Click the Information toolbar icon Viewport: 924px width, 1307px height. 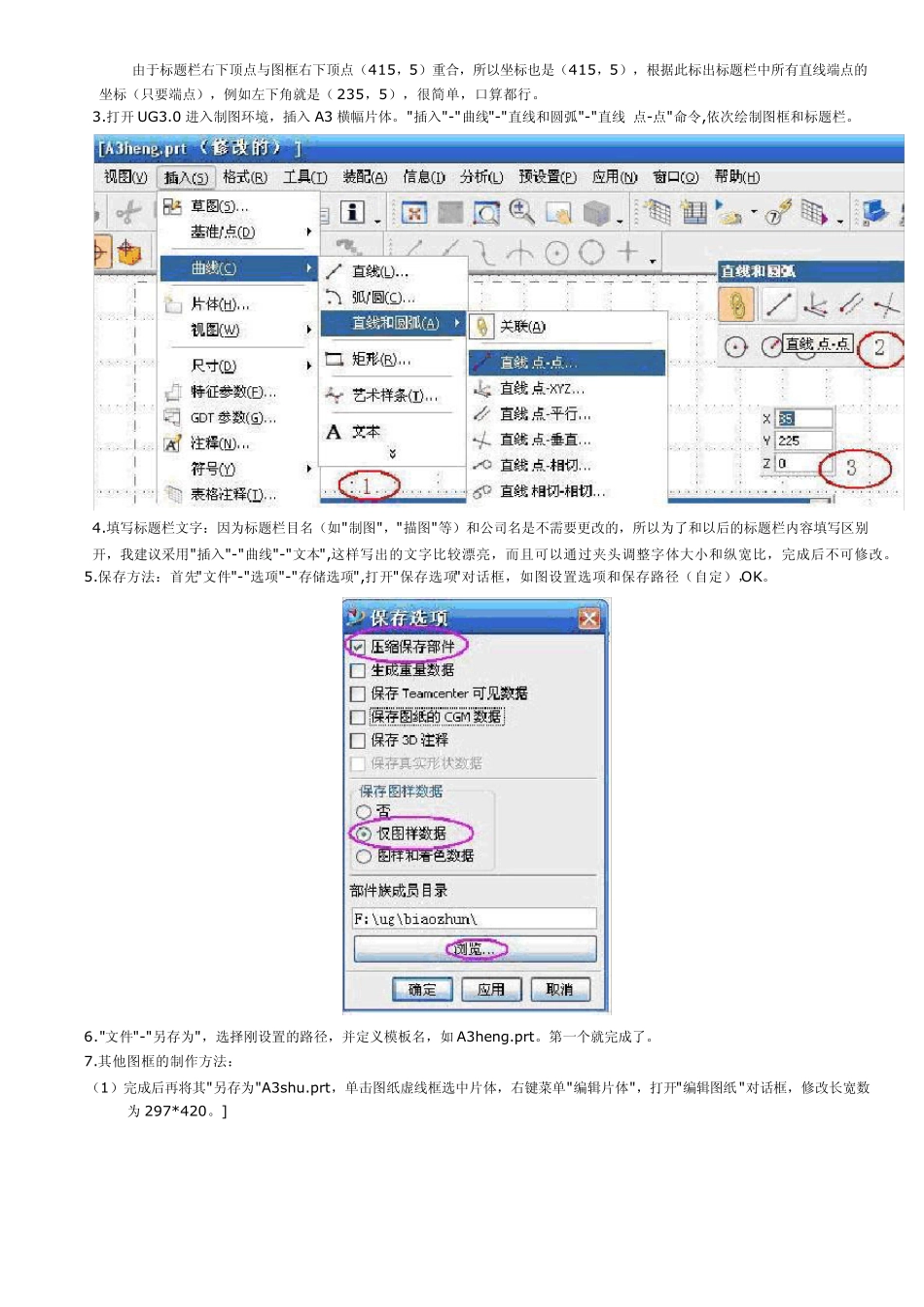[352, 211]
